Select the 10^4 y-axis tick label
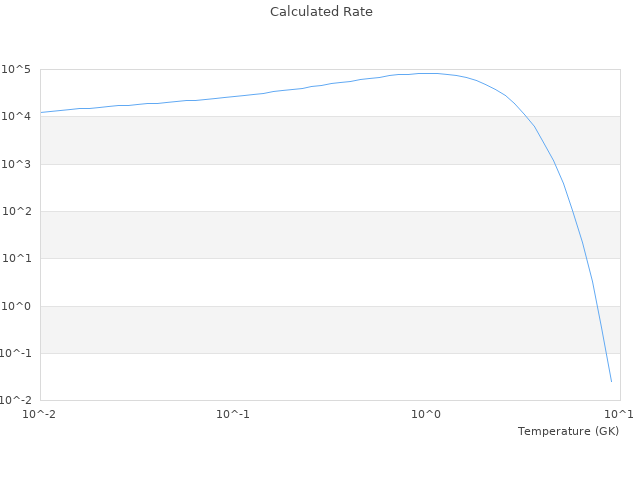Screen dimensions: 640x480 point(19,117)
